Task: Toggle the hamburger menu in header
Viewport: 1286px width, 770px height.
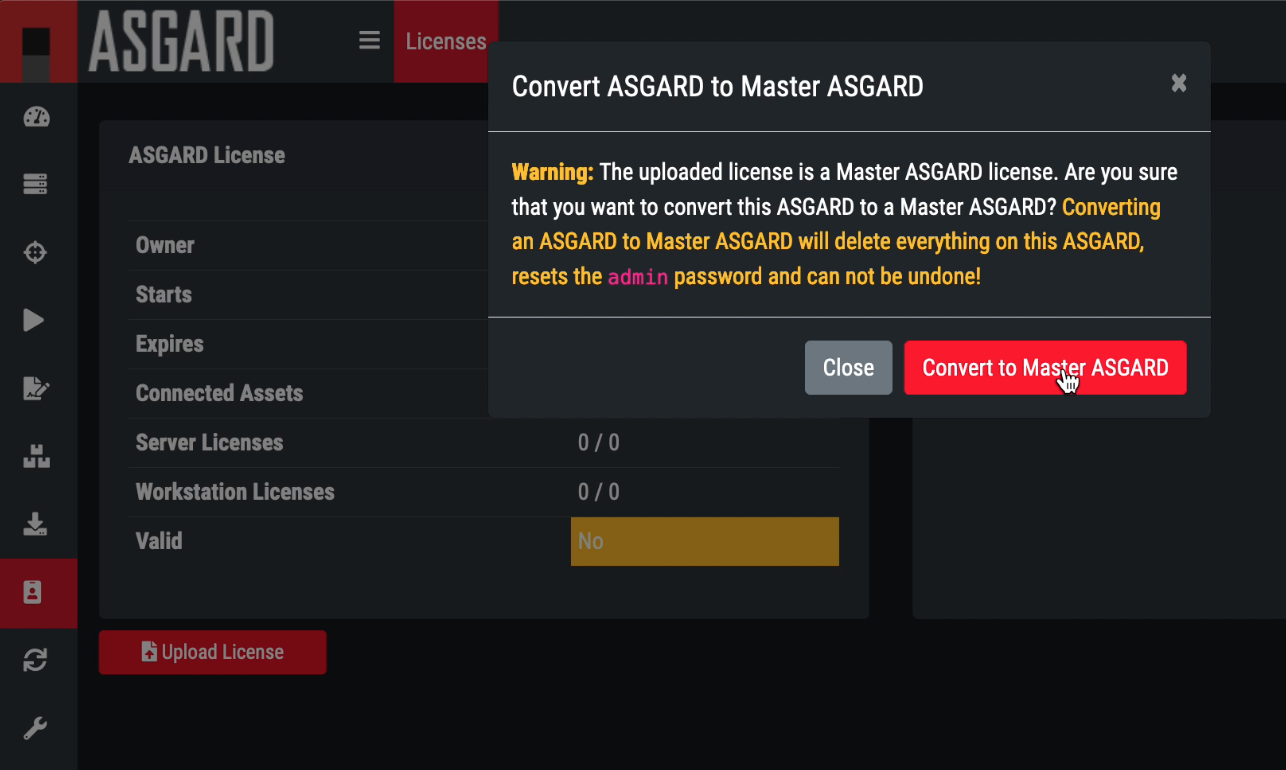Action: click(370, 41)
